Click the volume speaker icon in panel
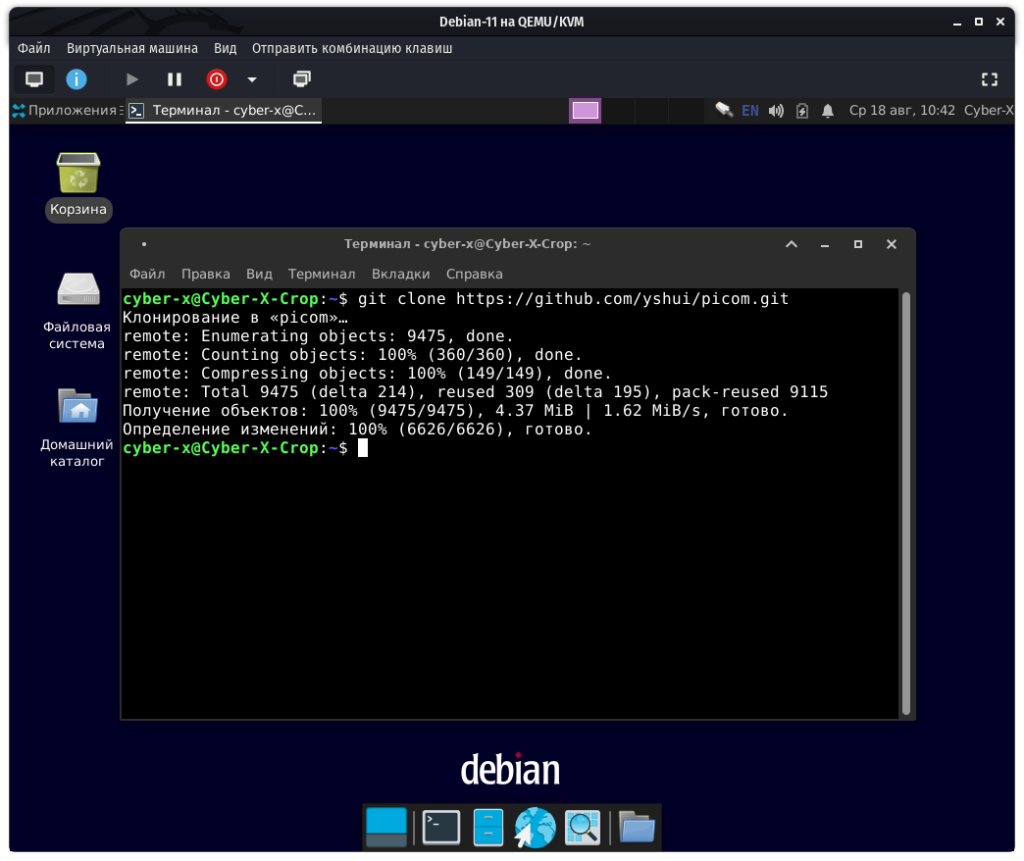 (776, 111)
